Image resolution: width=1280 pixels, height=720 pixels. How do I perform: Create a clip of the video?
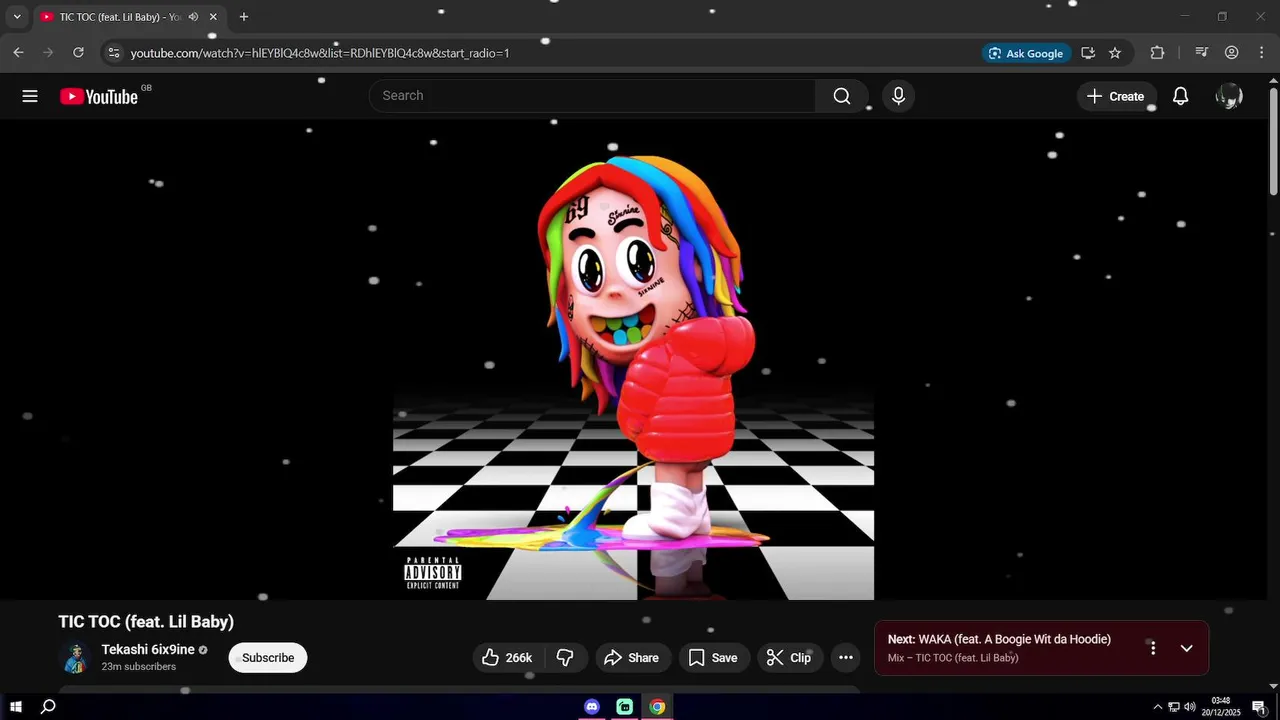(x=789, y=657)
